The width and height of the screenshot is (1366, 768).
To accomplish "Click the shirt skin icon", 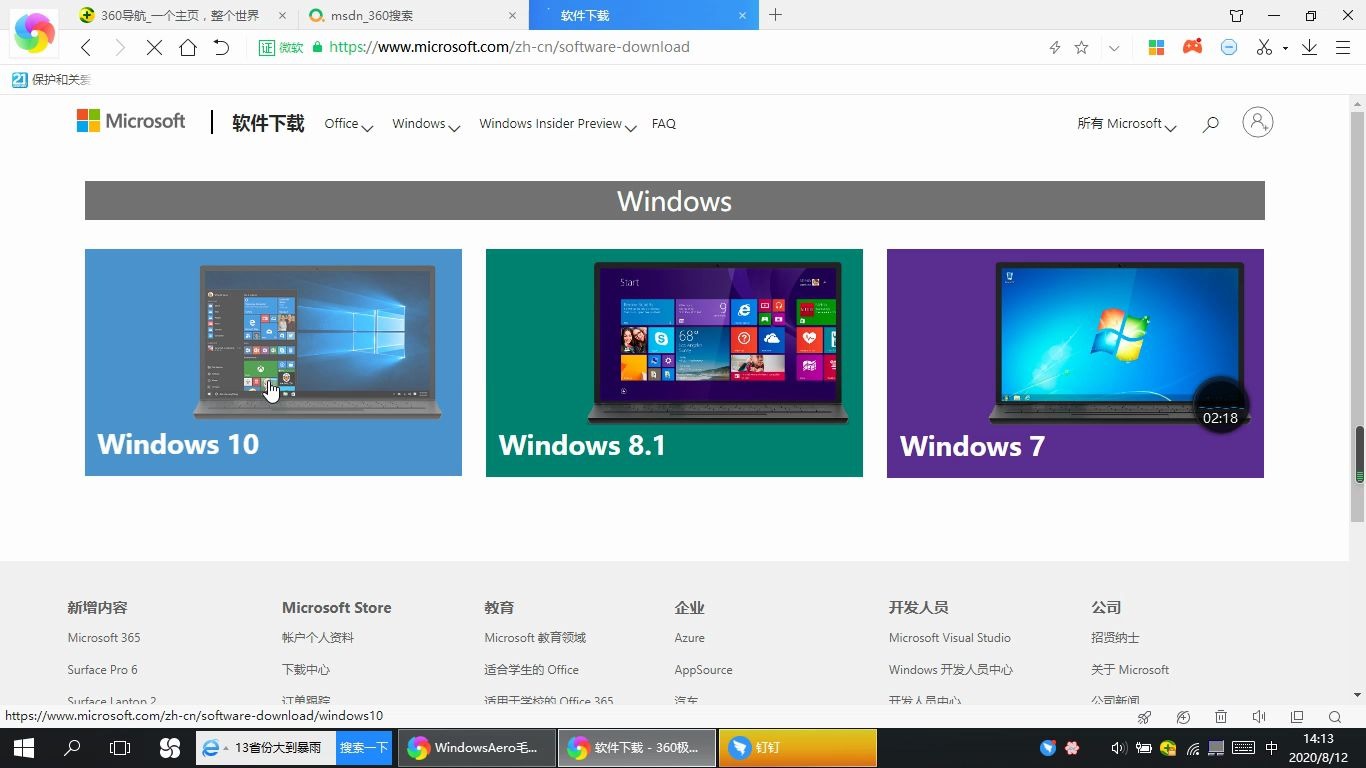I will pos(1237,15).
